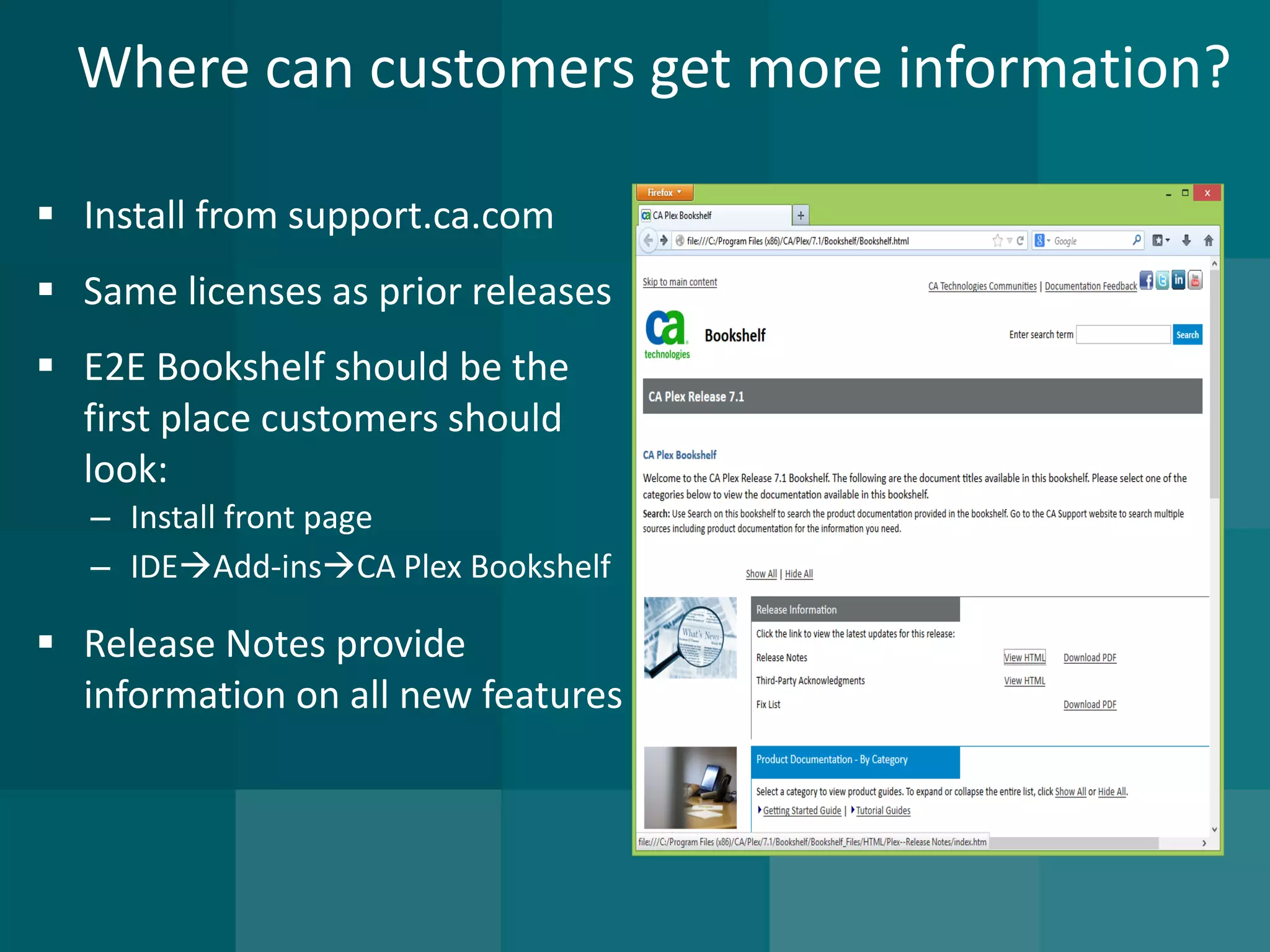Click Show All above Release Information
1270x952 pixels.
[x=761, y=574]
